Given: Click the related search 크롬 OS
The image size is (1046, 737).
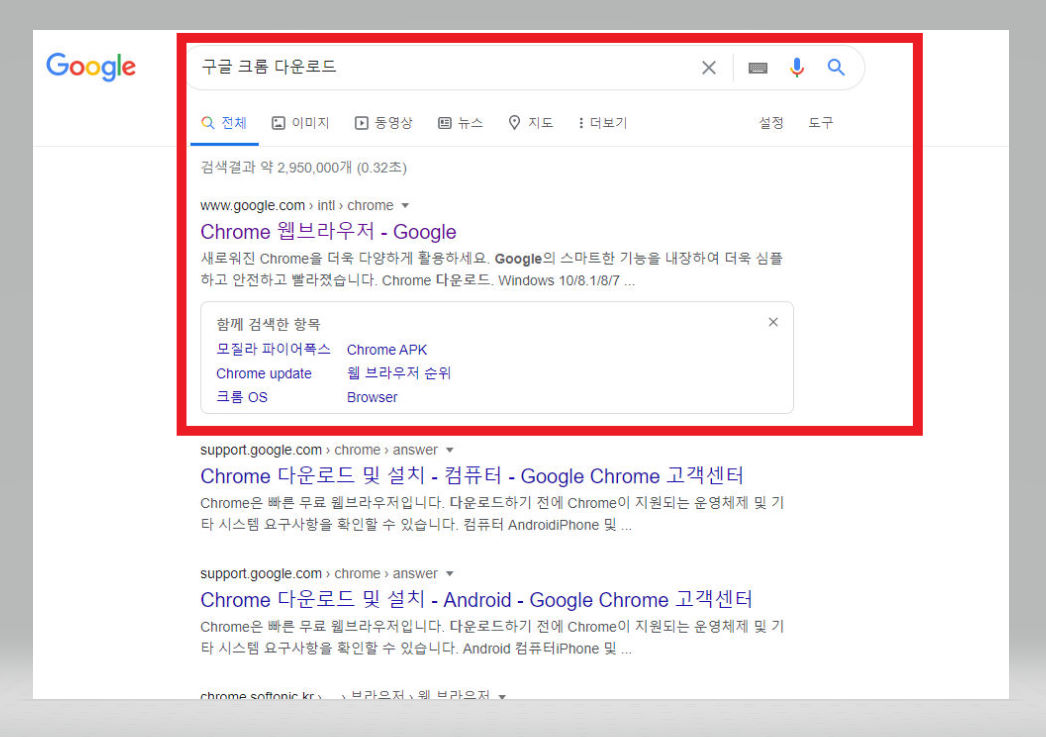Looking at the screenshot, I should 241,397.
